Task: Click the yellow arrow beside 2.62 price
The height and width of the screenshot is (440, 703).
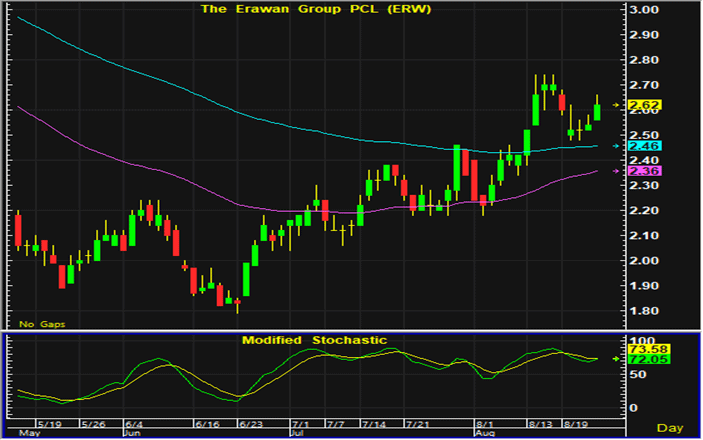Action: click(x=616, y=105)
